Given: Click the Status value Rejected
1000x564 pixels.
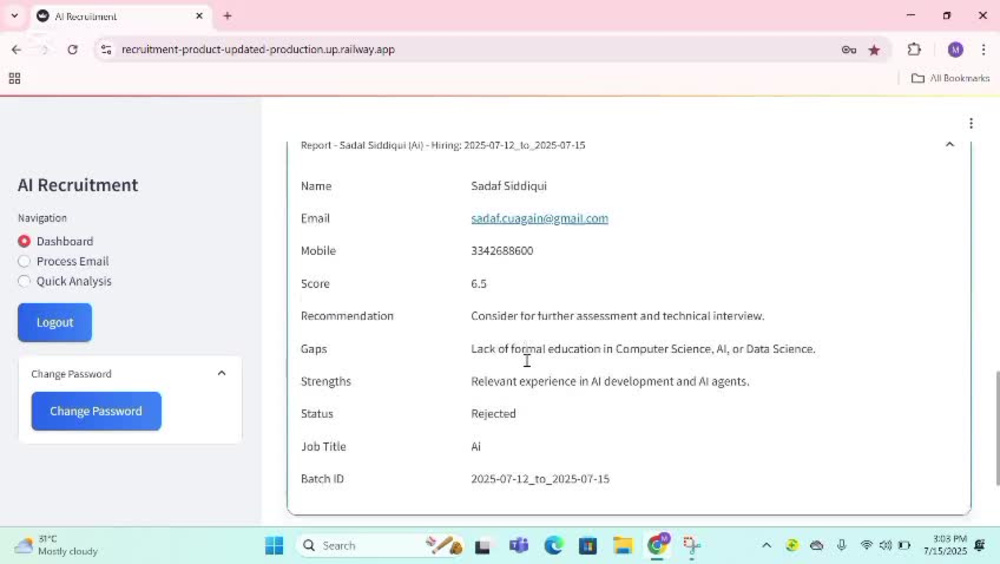Looking at the screenshot, I should coord(494,413).
